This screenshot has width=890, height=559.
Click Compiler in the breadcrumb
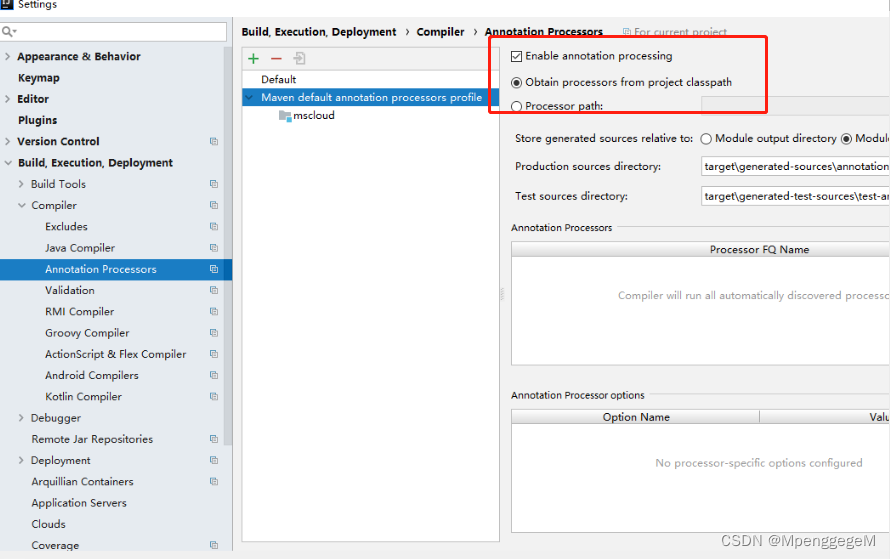point(440,32)
